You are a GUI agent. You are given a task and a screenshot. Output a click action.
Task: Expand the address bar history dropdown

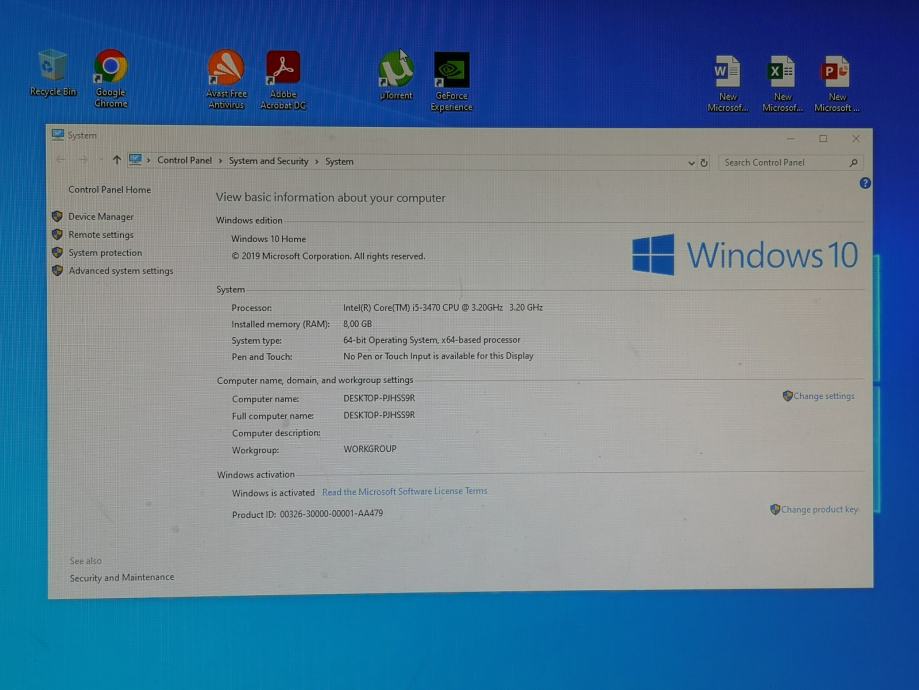pyautogui.click(x=691, y=163)
